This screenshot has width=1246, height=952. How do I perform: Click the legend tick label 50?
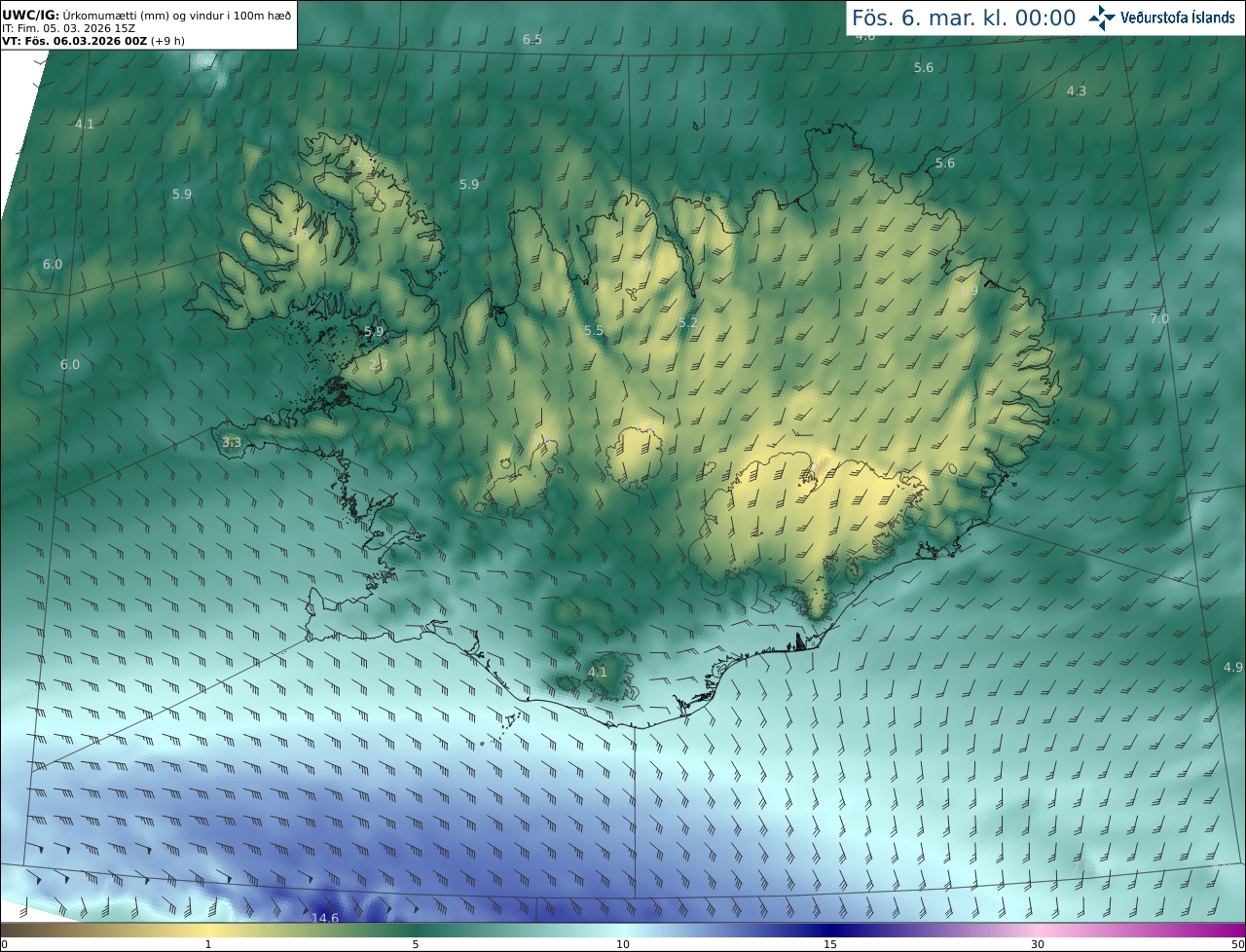coord(1237,944)
